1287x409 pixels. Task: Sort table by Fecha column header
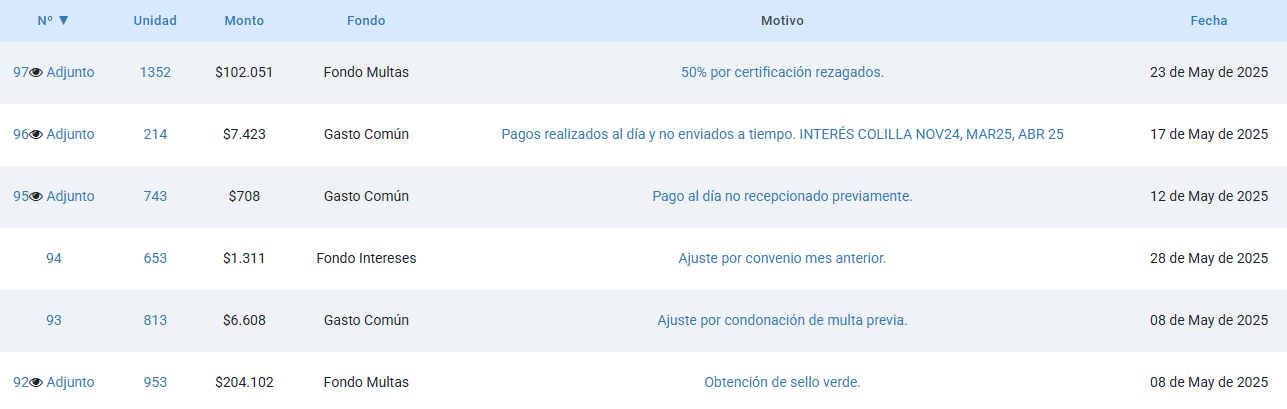click(x=1208, y=21)
